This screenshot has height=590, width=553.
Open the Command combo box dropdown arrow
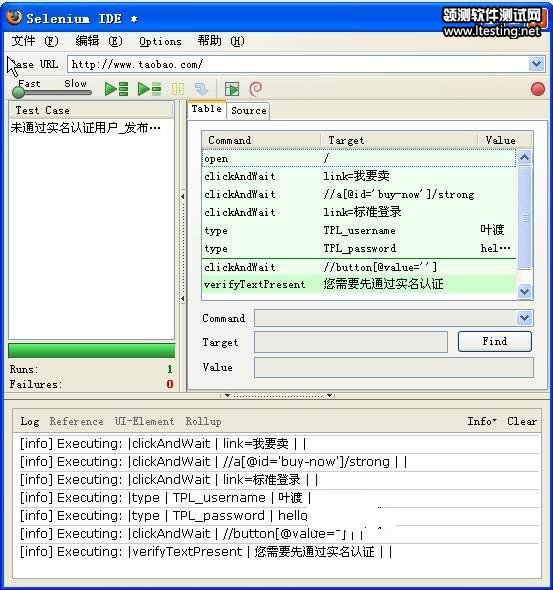coord(525,318)
